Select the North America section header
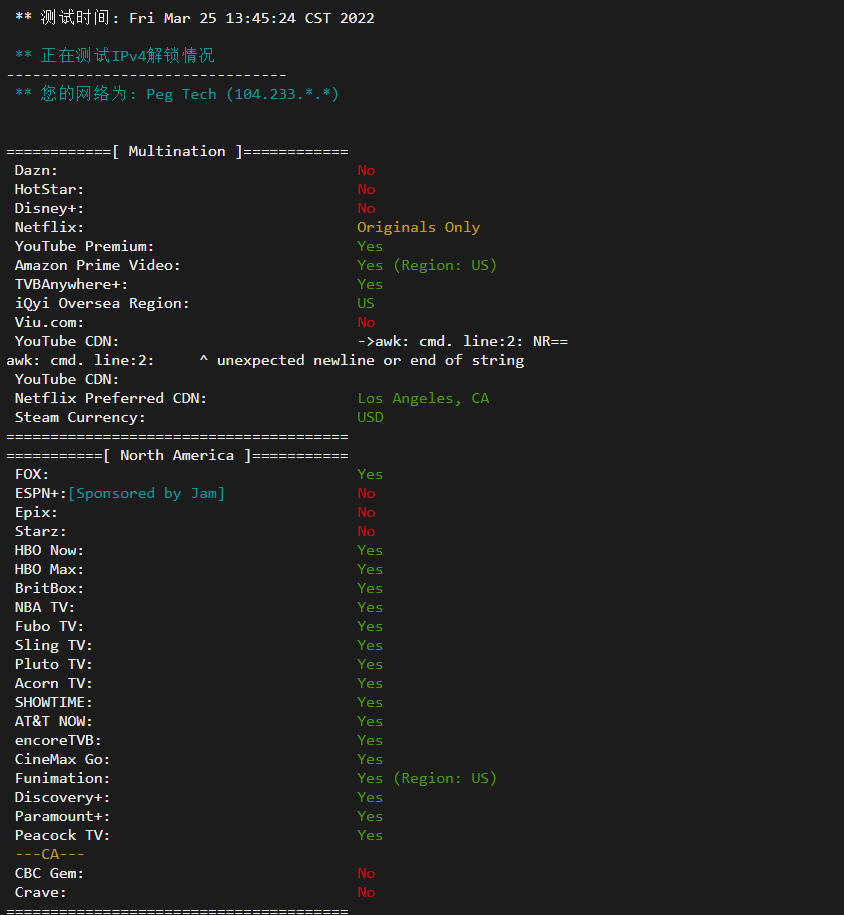This screenshot has height=915, width=844. pos(177,455)
